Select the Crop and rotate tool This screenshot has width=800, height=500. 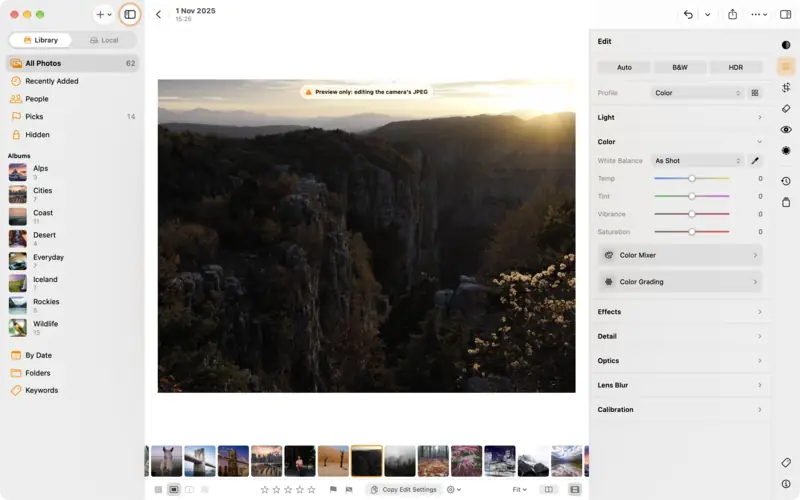786,88
